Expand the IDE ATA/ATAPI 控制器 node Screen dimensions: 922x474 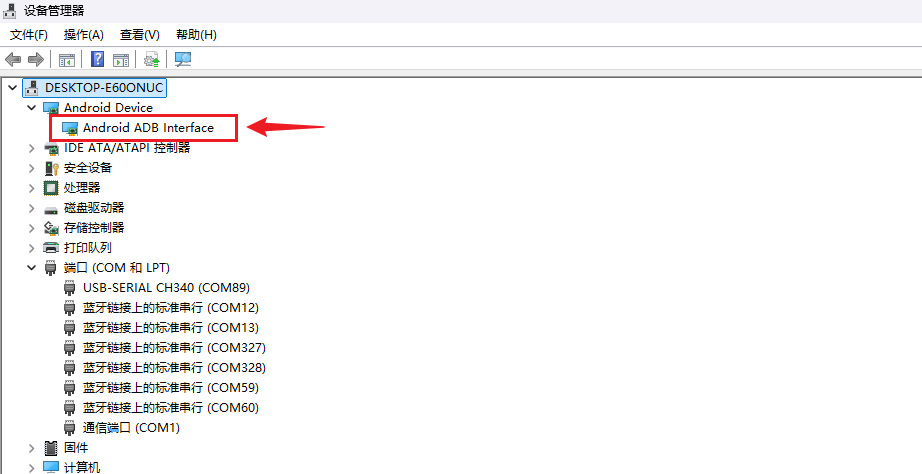(x=31, y=148)
